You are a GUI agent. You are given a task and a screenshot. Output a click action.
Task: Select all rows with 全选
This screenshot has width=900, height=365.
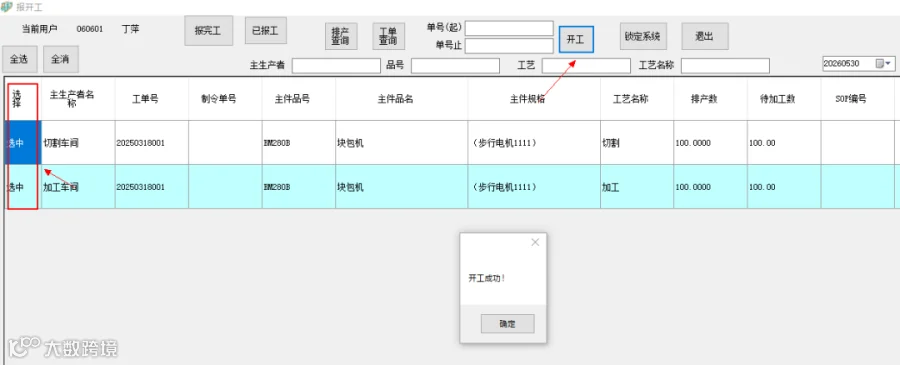20,59
